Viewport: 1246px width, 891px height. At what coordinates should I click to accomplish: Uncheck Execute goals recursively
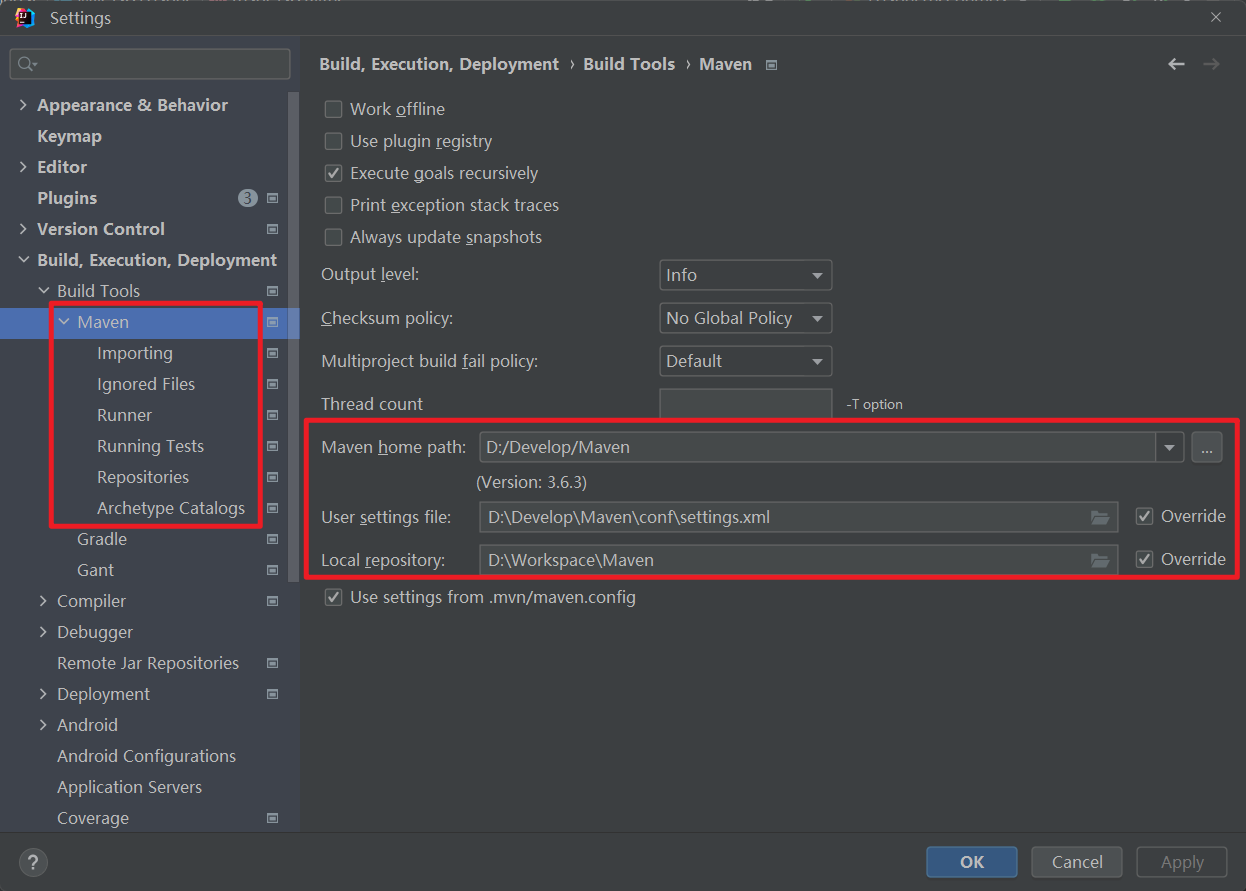(x=334, y=173)
